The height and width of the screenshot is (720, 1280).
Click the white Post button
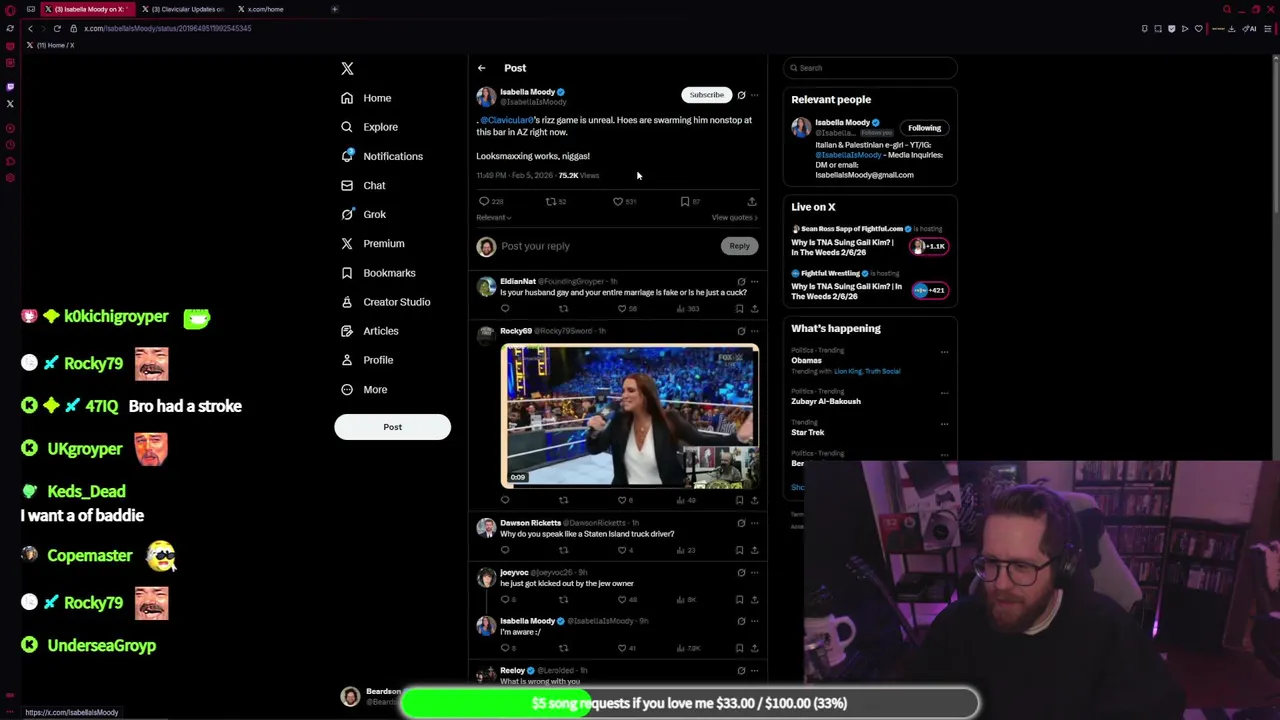(x=392, y=427)
